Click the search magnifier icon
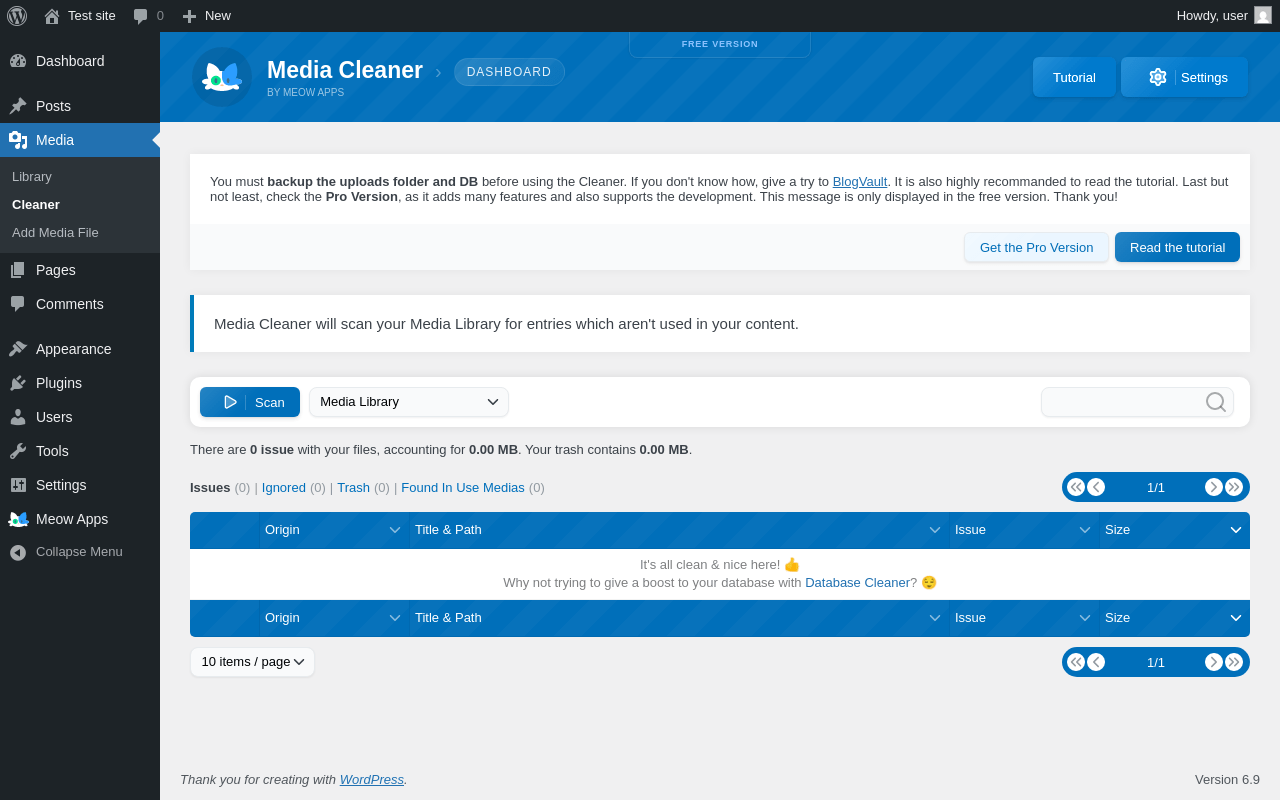Image resolution: width=1280 pixels, height=800 pixels. click(x=1216, y=402)
